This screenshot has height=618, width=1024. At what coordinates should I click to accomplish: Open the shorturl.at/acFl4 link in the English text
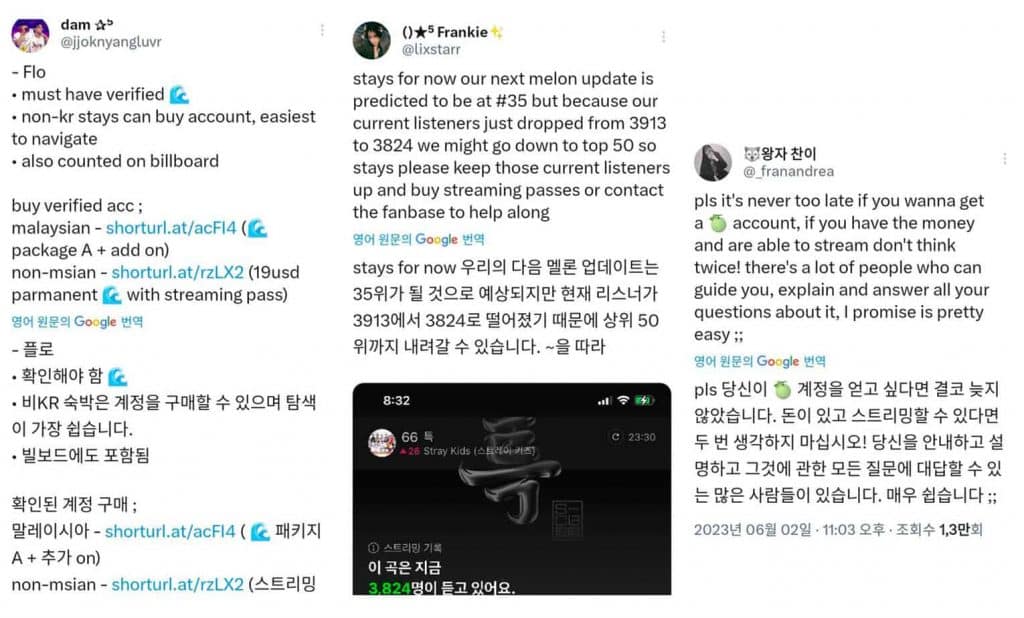[171, 228]
